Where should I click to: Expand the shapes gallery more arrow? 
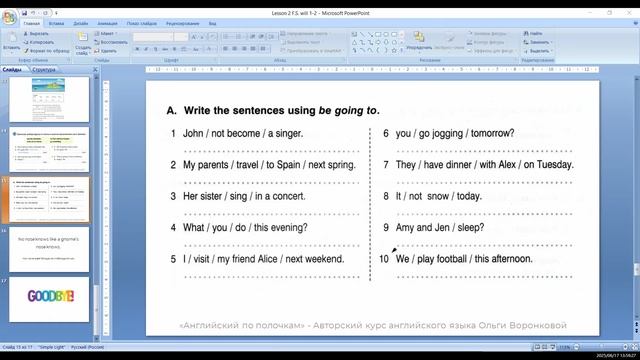click(402, 50)
